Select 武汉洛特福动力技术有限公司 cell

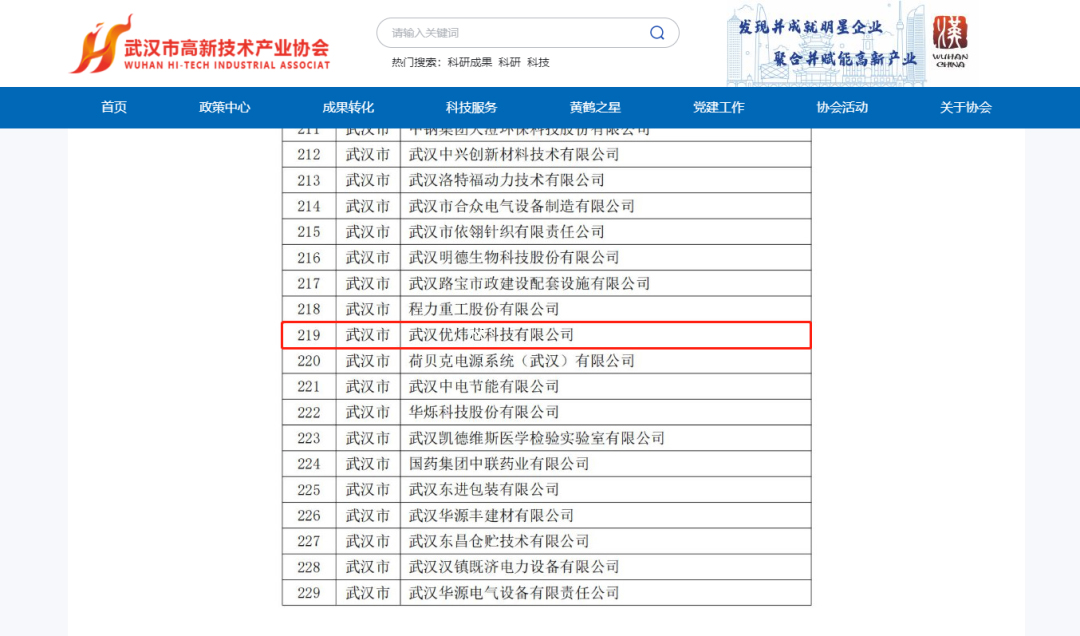605,181
